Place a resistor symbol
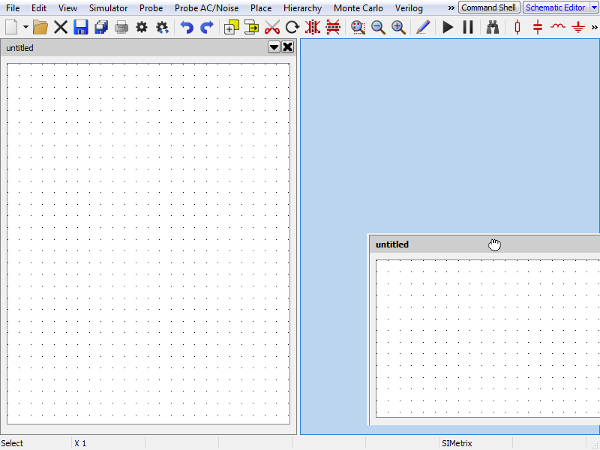The height and width of the screenshot is (450, 600). [517, 28]
